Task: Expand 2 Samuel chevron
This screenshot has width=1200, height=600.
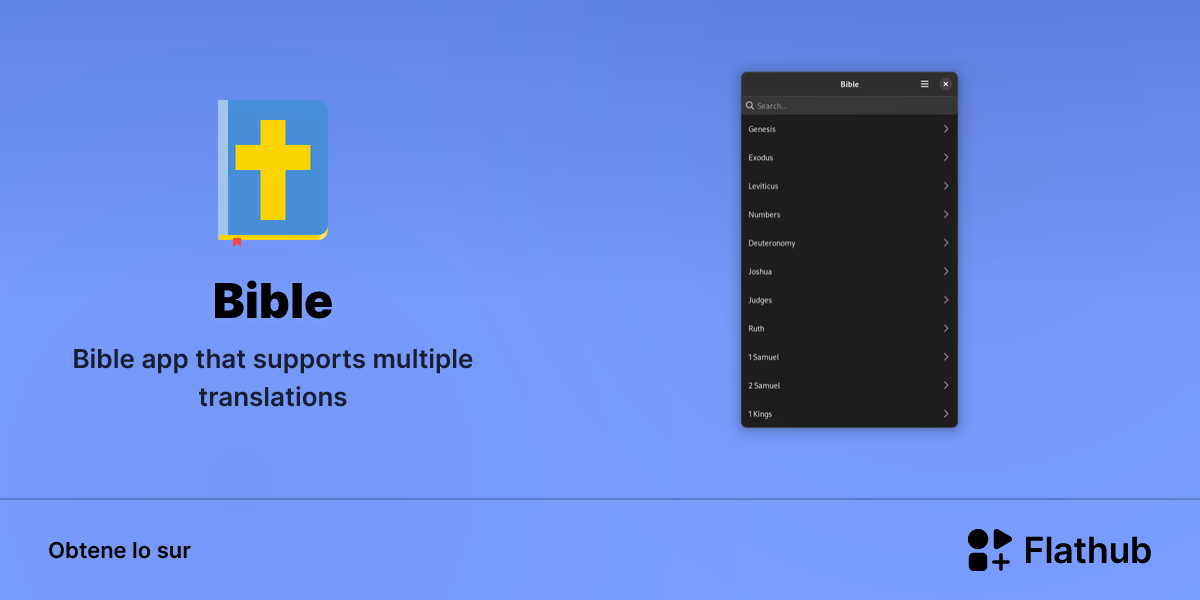Action: (946, 385)
